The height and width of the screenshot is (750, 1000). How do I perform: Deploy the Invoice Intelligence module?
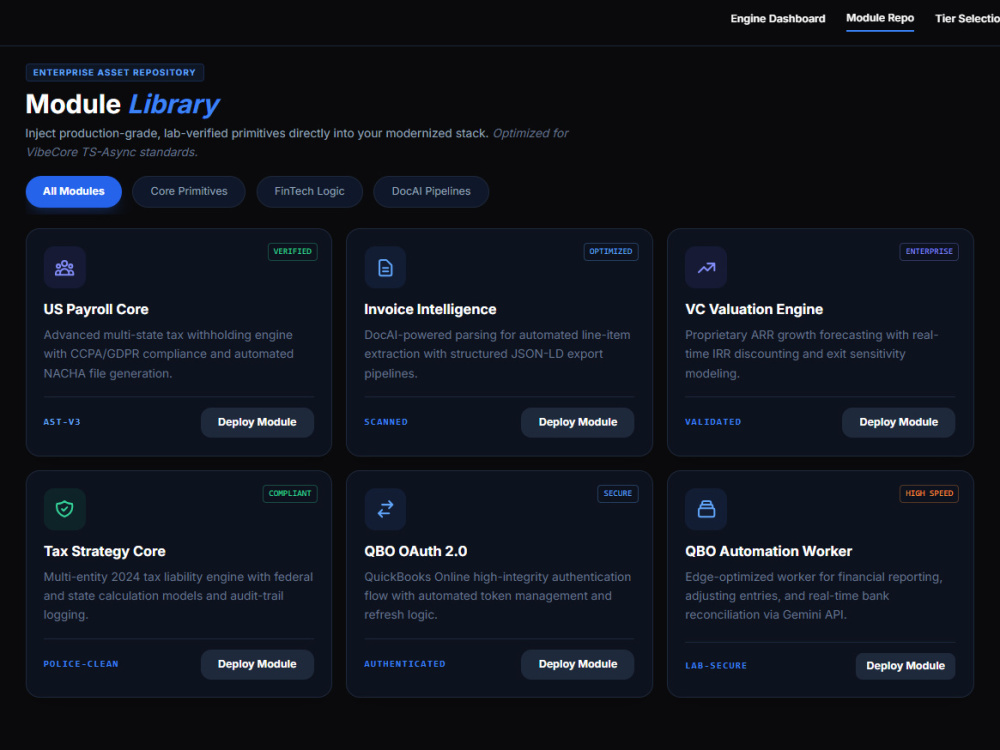[578, 422]
